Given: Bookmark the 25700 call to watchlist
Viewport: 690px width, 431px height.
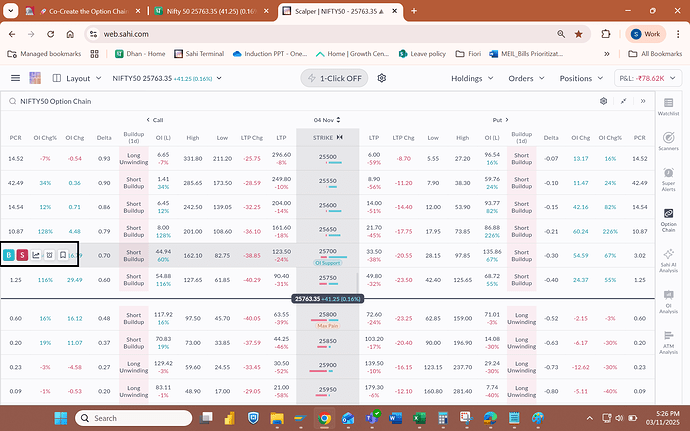Looking at the screenshot, I should 63,255.
